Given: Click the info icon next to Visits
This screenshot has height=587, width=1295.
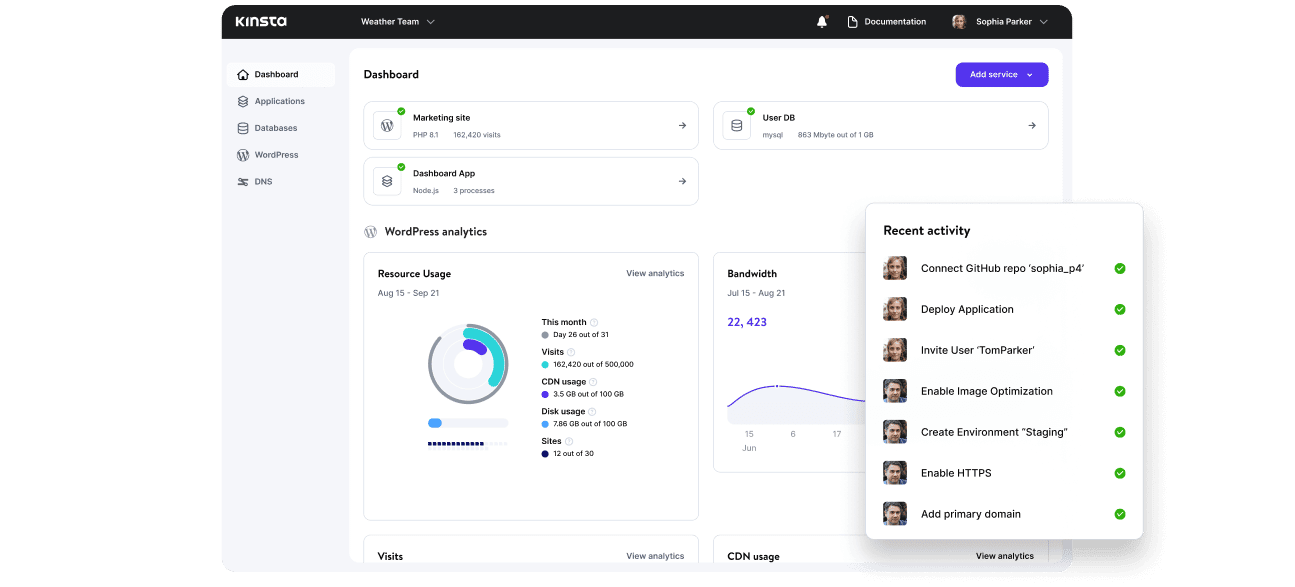Looking at the screenshot, I should click(572, 352).
